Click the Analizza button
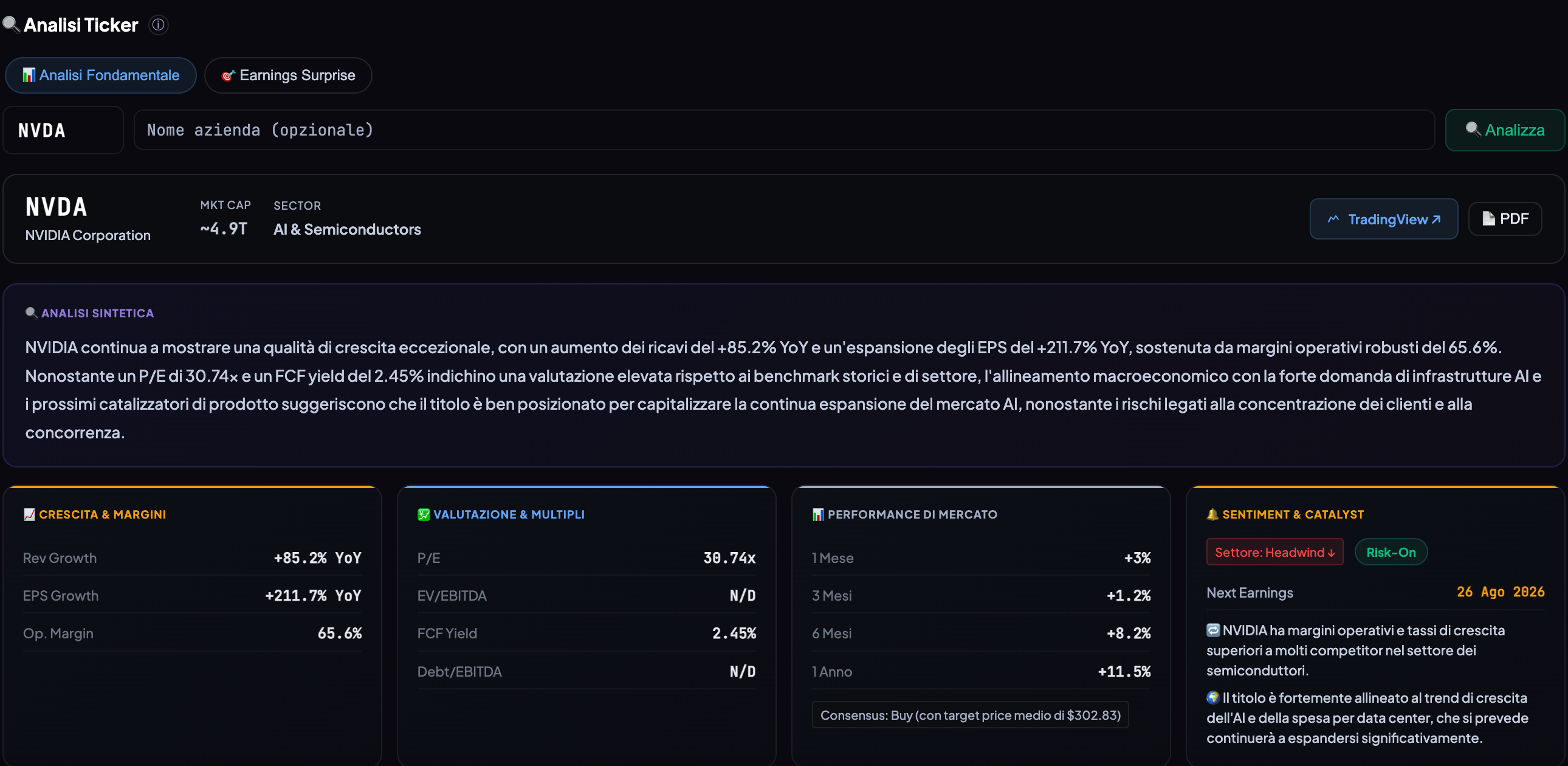 [x=1505, y=130]
